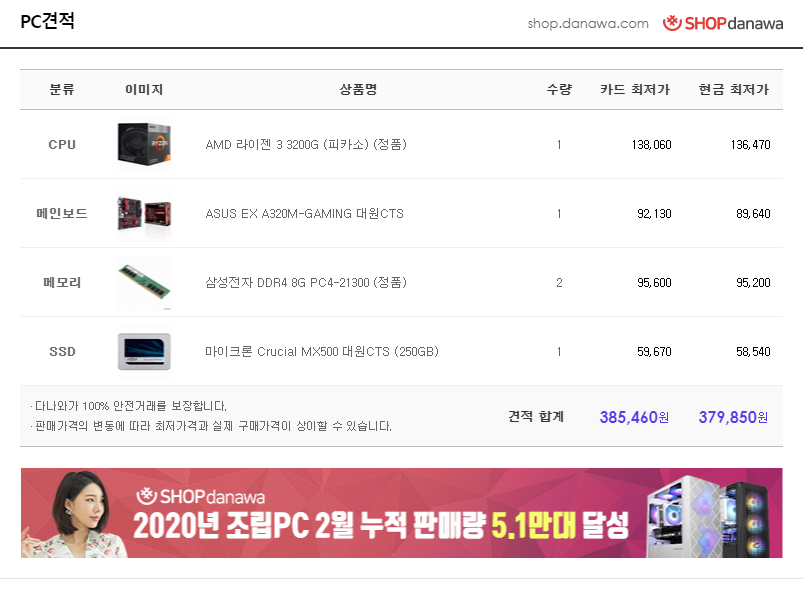Click the SHOPdanawa logo inside banner
The height and width of the screenshot is (611, 803).
[201, 496]
